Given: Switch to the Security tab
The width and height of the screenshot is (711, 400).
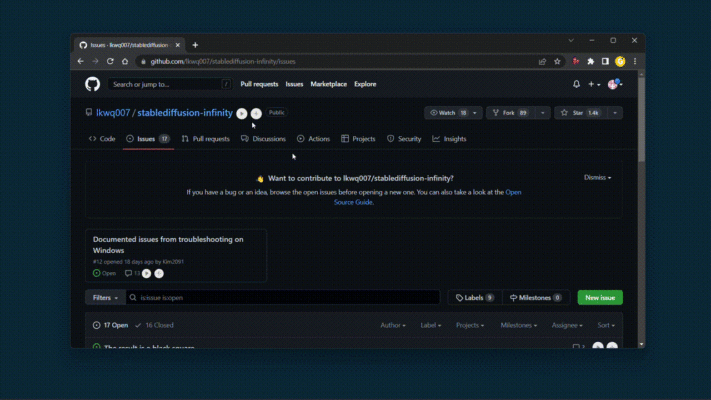Looking at the screenshot, I should coord(404,139).
